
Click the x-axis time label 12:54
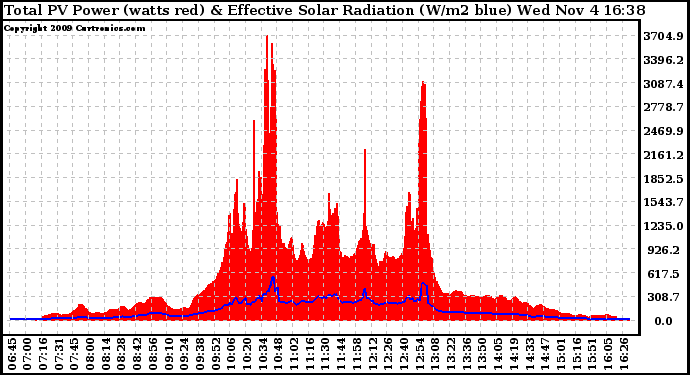click(420, 354)
